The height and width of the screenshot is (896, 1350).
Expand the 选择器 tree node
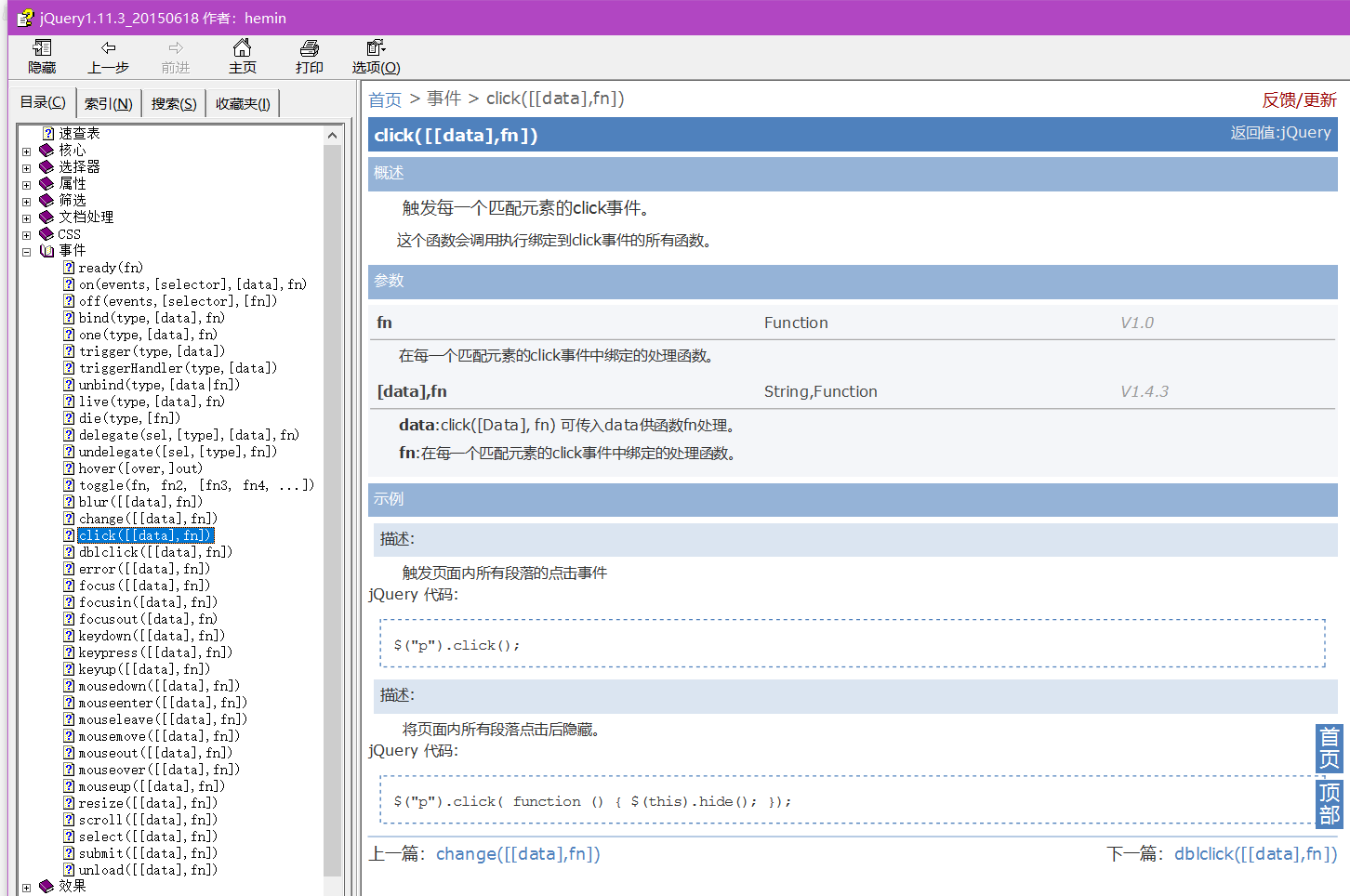[x=26, y=168]
